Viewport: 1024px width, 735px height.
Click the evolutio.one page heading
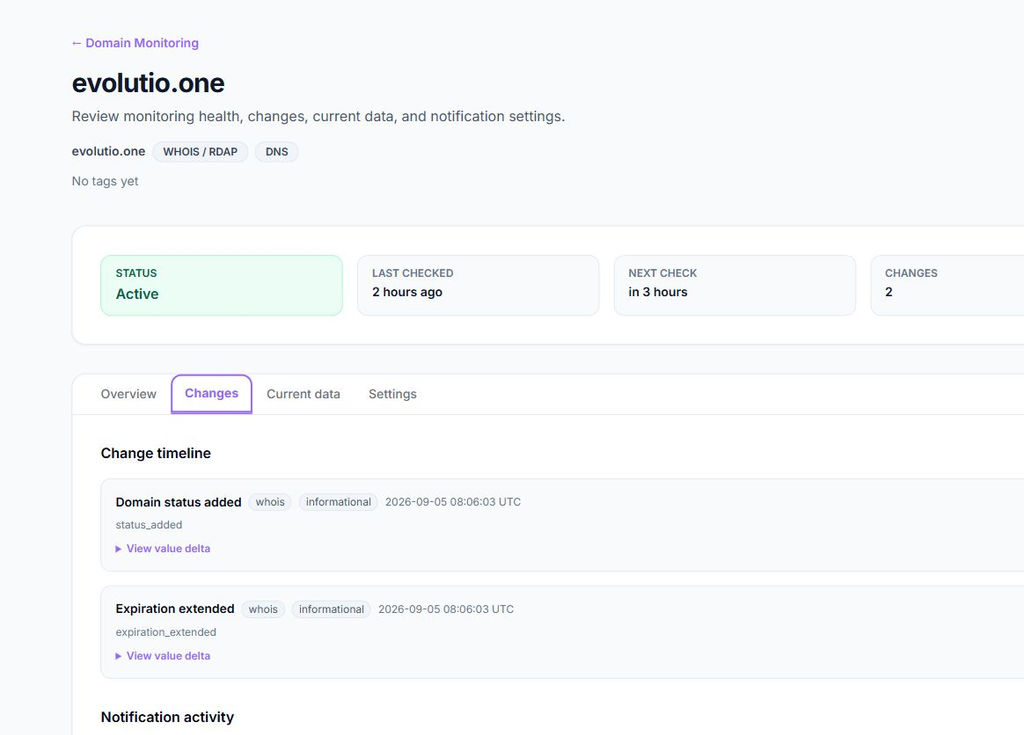tap(148, 83)
